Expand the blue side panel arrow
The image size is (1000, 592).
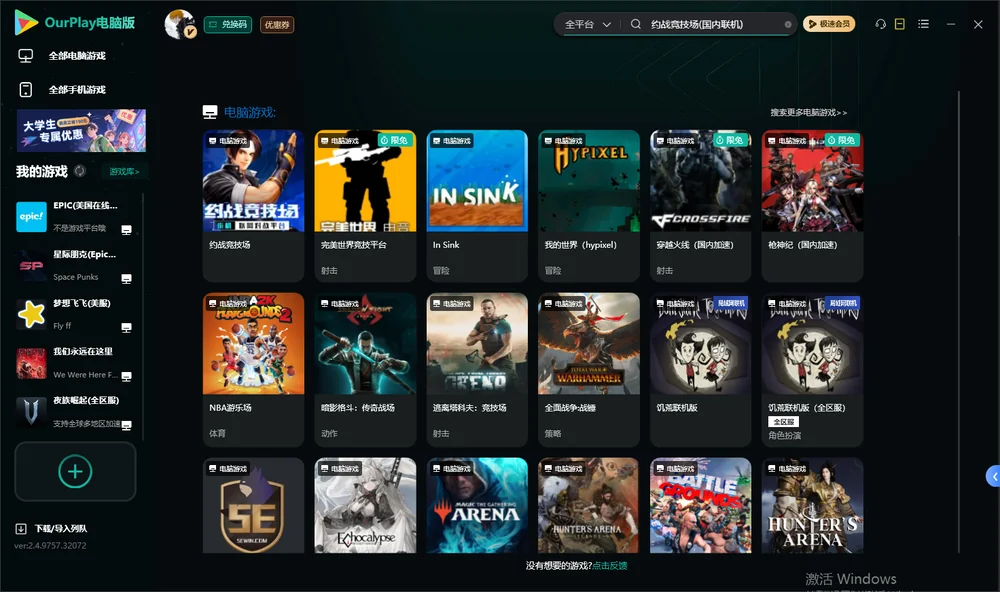point(993,477)
